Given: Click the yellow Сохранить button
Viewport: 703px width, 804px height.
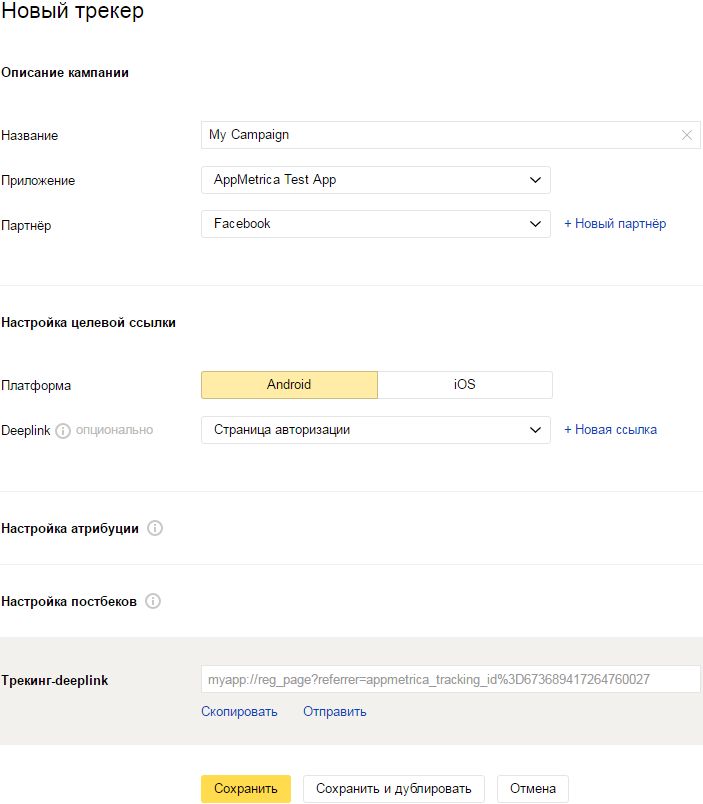Looking at the screenshot, I should [245, 788].
